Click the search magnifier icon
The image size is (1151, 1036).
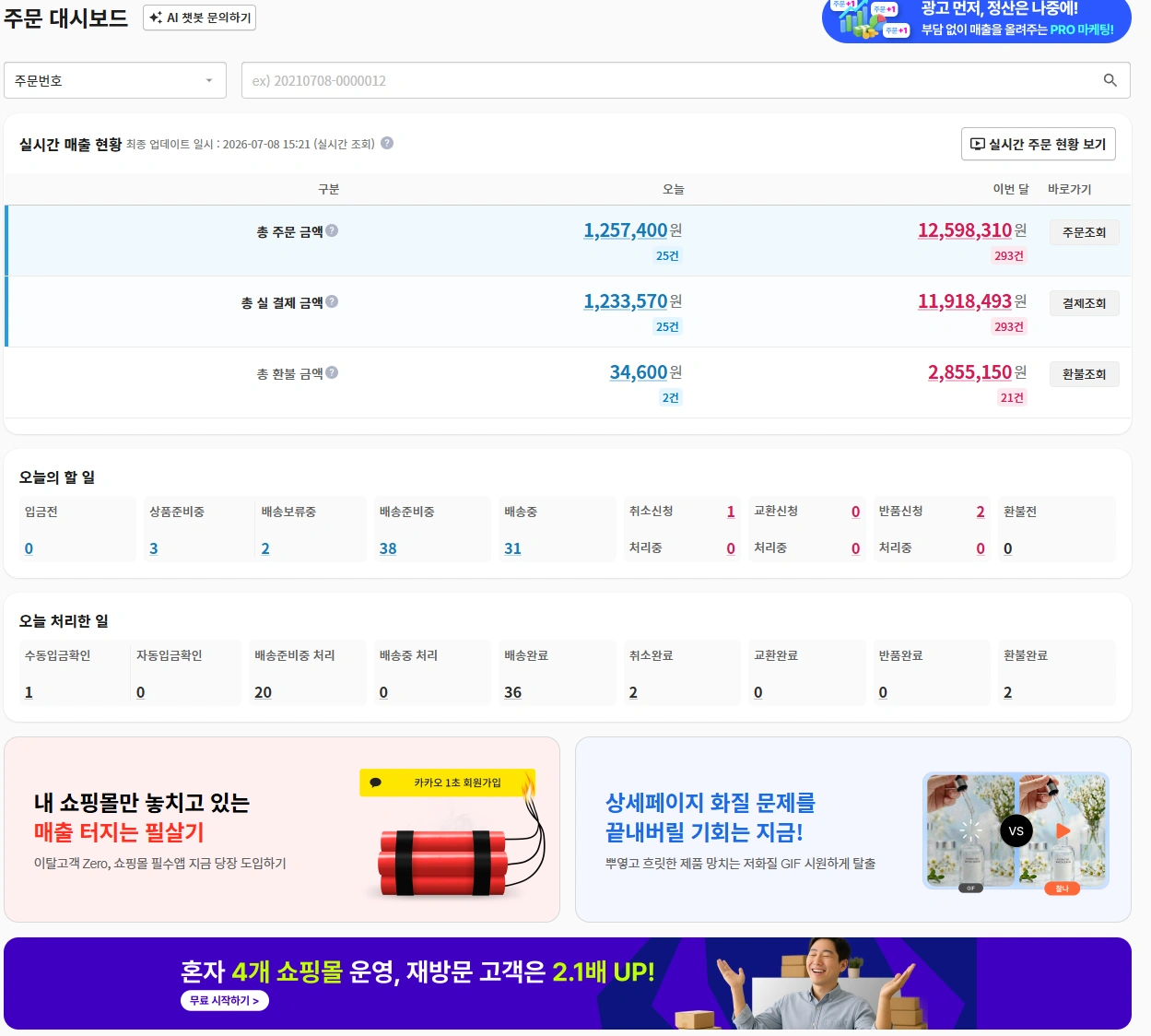tap(1110, 80)
